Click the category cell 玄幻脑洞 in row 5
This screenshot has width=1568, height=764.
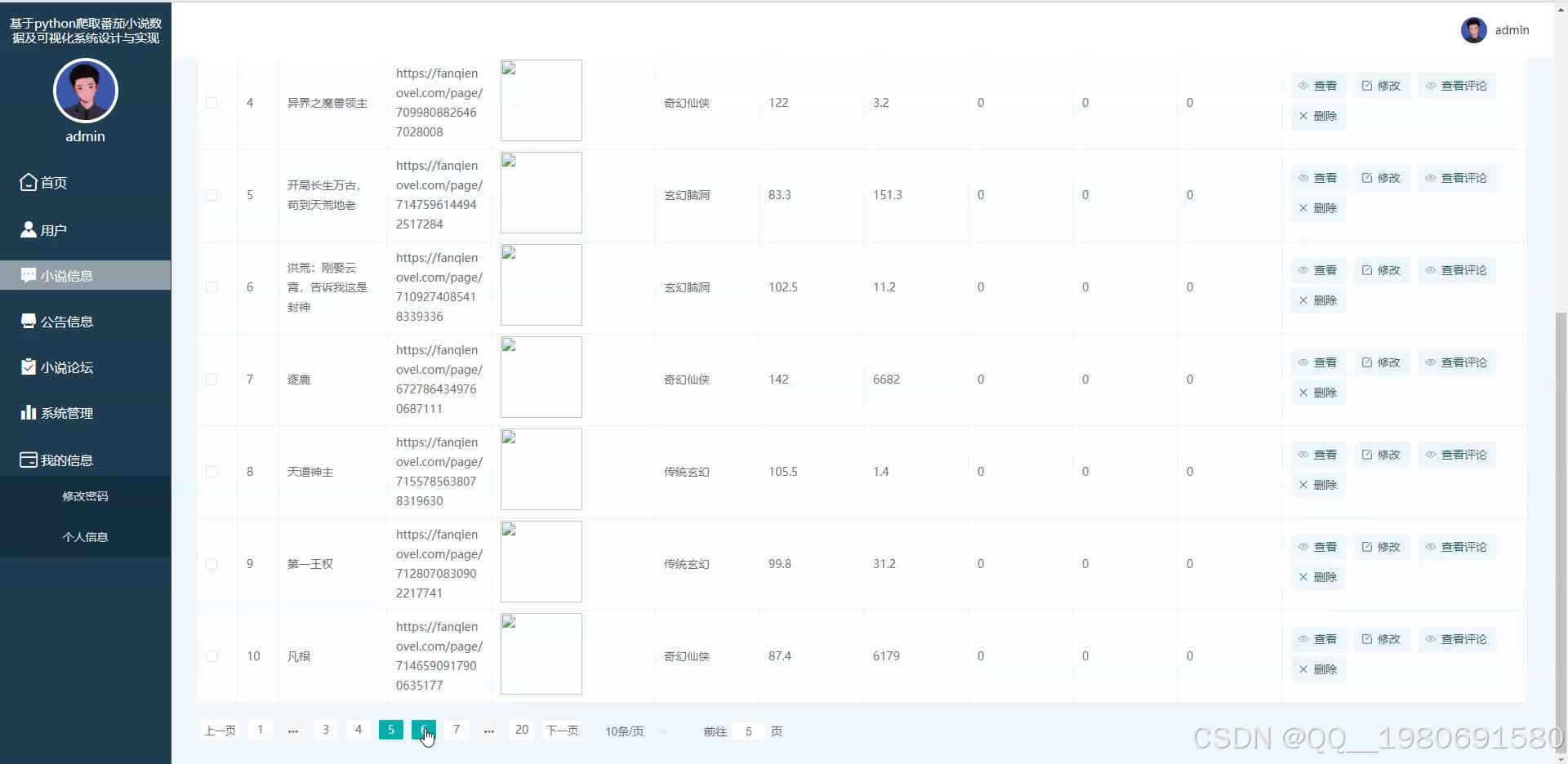point(687,195)
